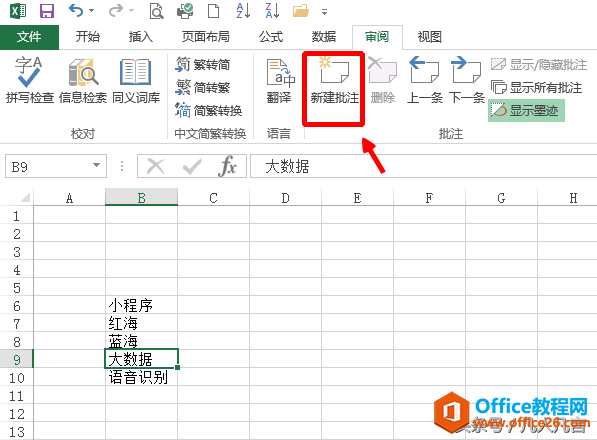Click the Excel application logo icon
This screenshot has height=440, width=597.
pyautogui.click(x=18, y=11)
